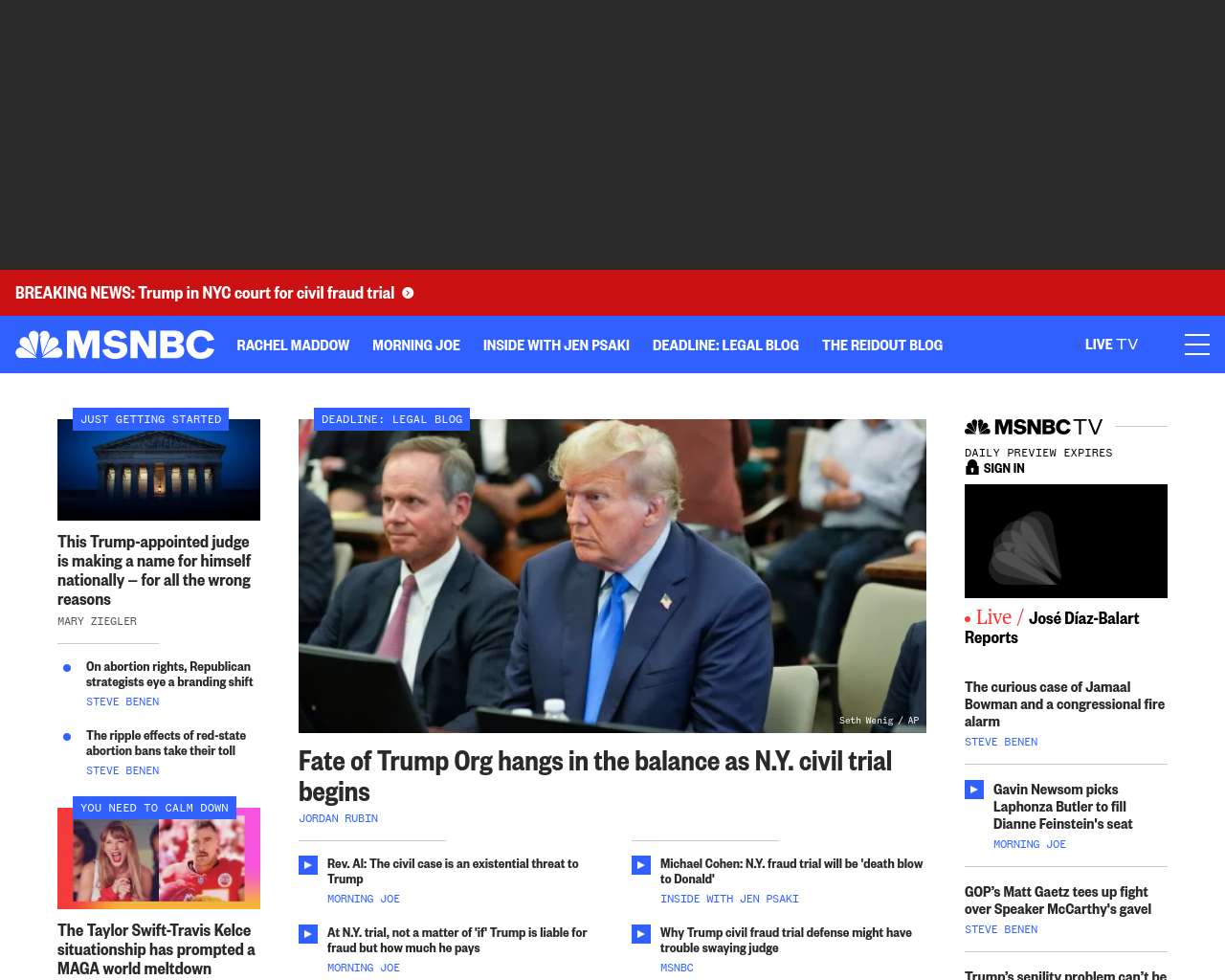This screenshot has height=980, width=1225.
Task: Open the Morning Joe nav item
Action: (x=416, y=345)
